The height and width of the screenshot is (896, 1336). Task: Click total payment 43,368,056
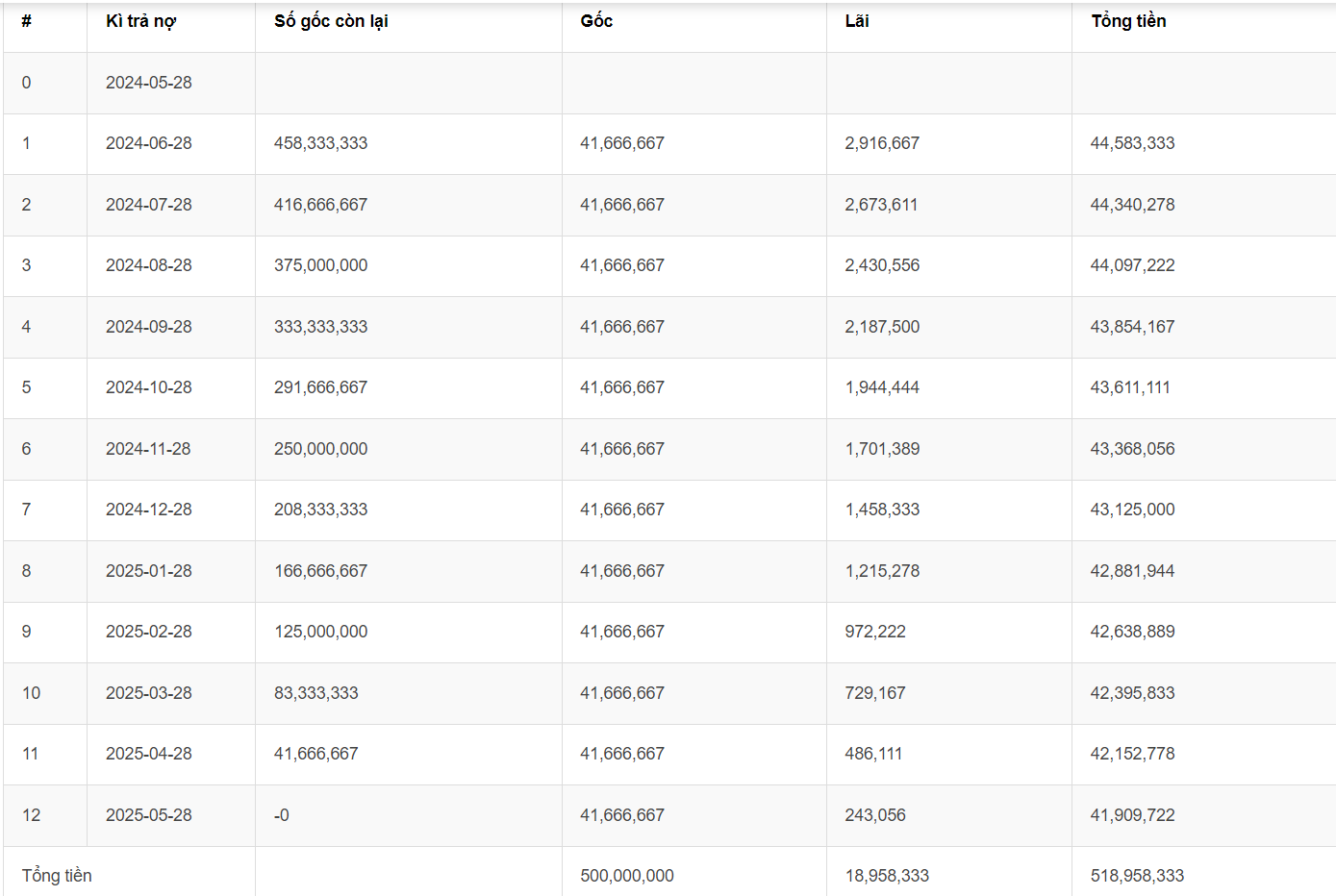1133,449
